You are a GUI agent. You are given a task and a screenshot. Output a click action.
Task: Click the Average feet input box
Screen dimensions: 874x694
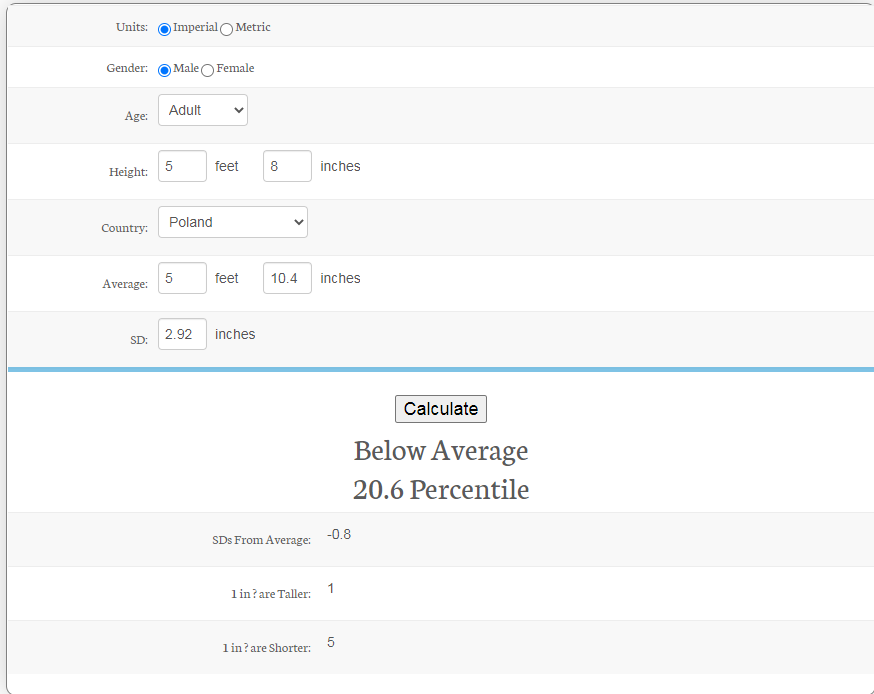pyautogui.click(x=182, y=278)
